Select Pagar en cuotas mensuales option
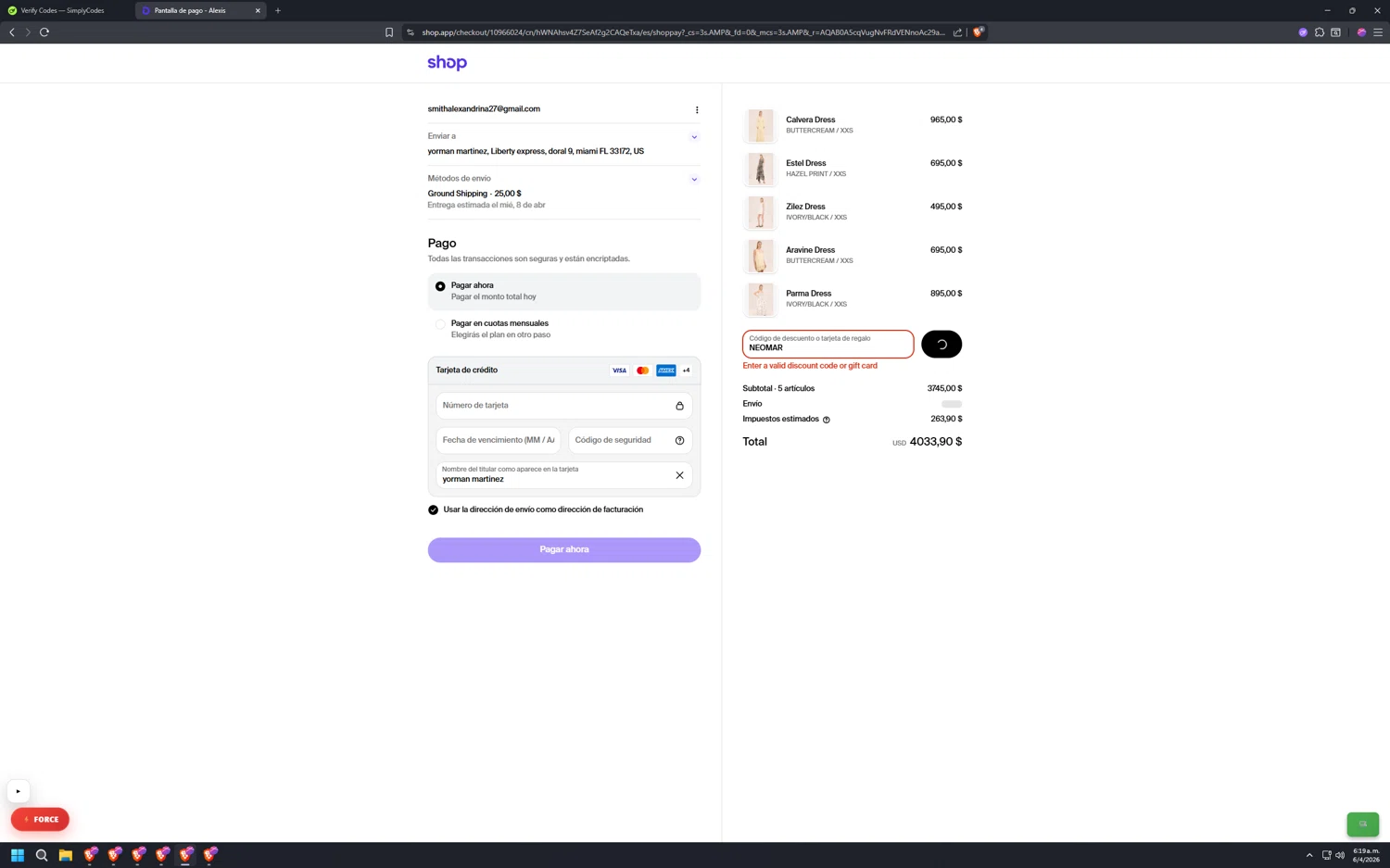Viewport: 1390px width, 868px height. tap(440, 324)
